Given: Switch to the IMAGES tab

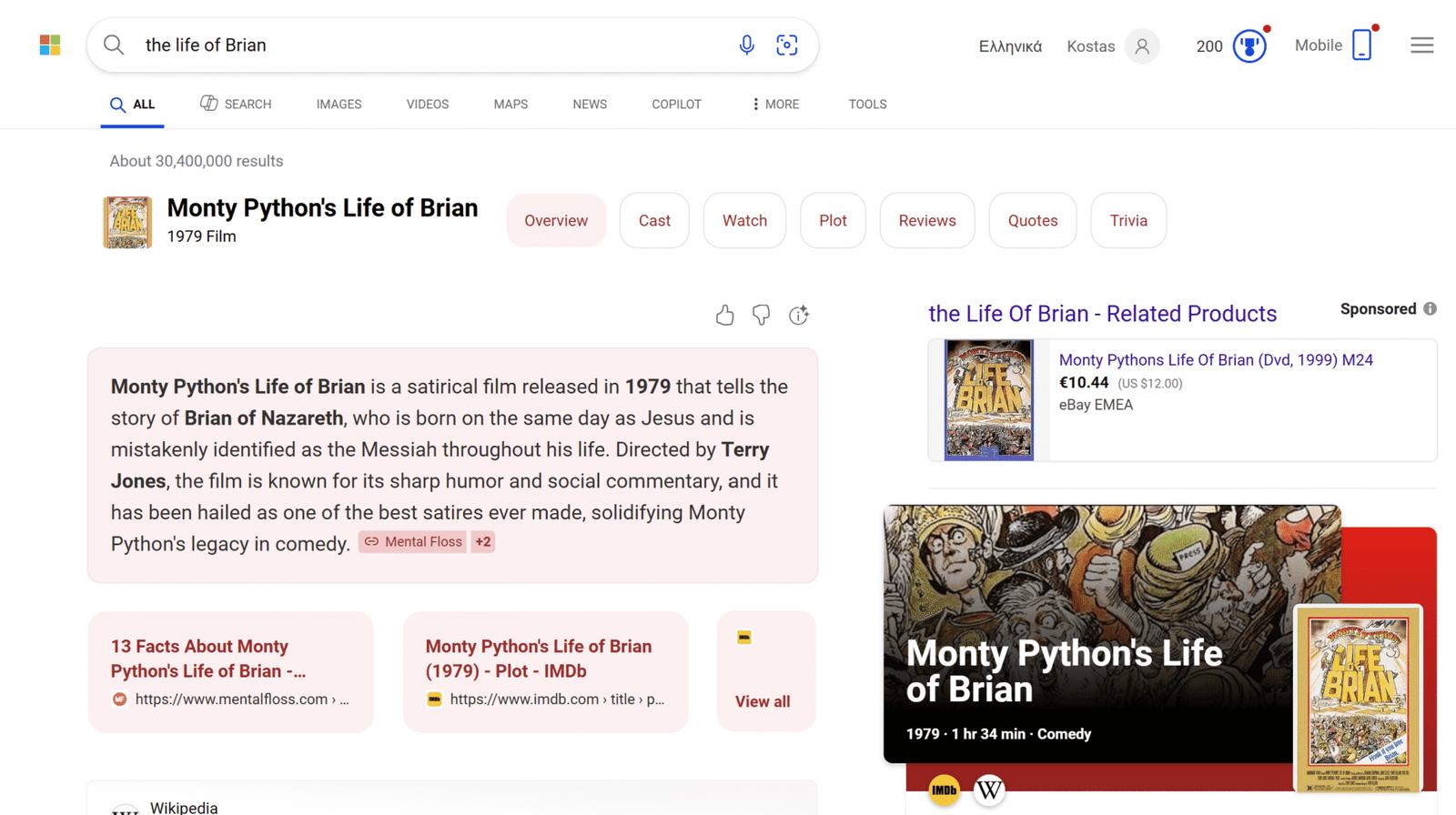Looking at the screenshot, I should point(339,105).
